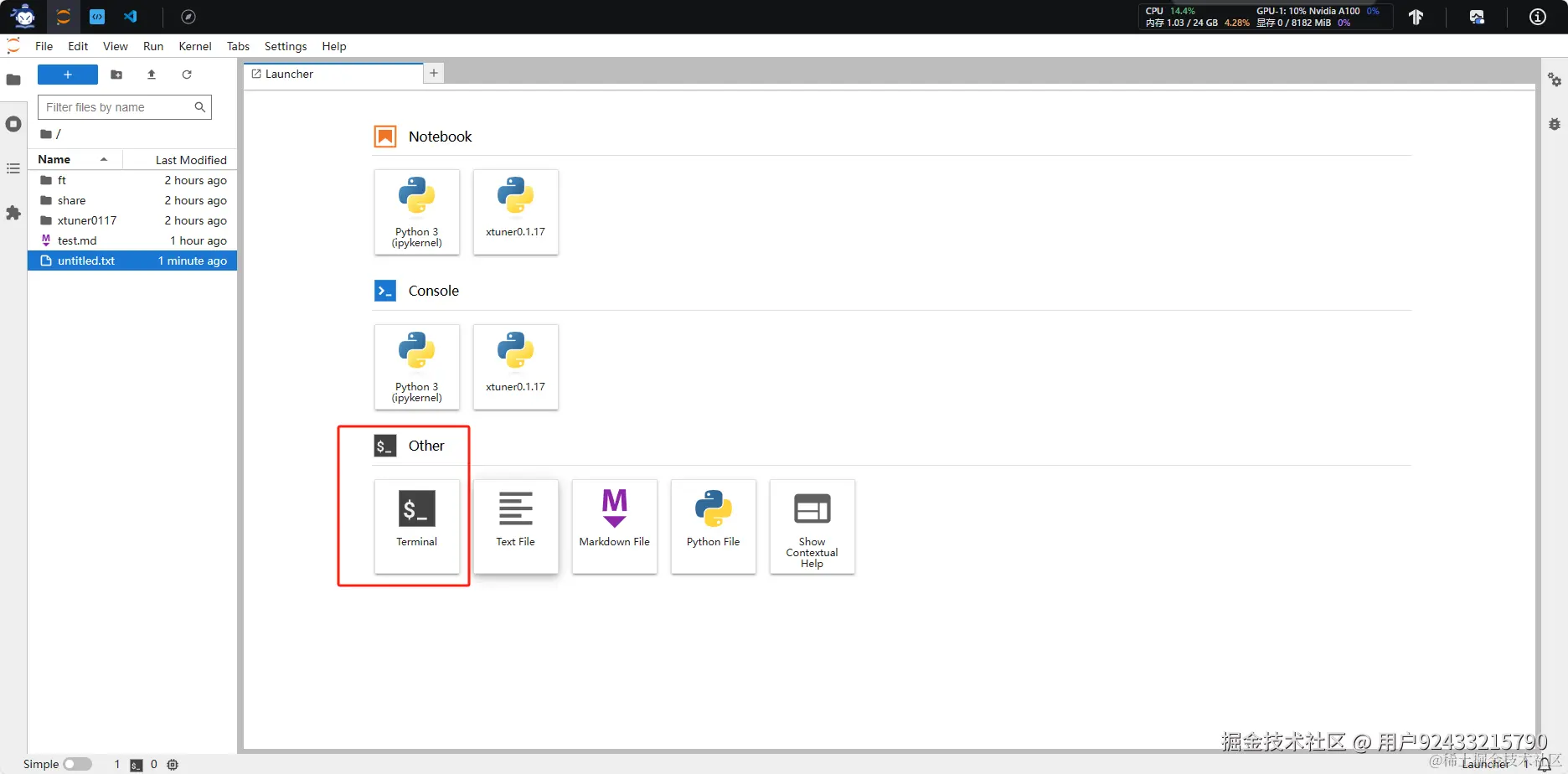The width and height of the screenshot is (1568, 774).
Task: Launch xtuner0.1.17 notebook
Action: (x=516, y=212)
